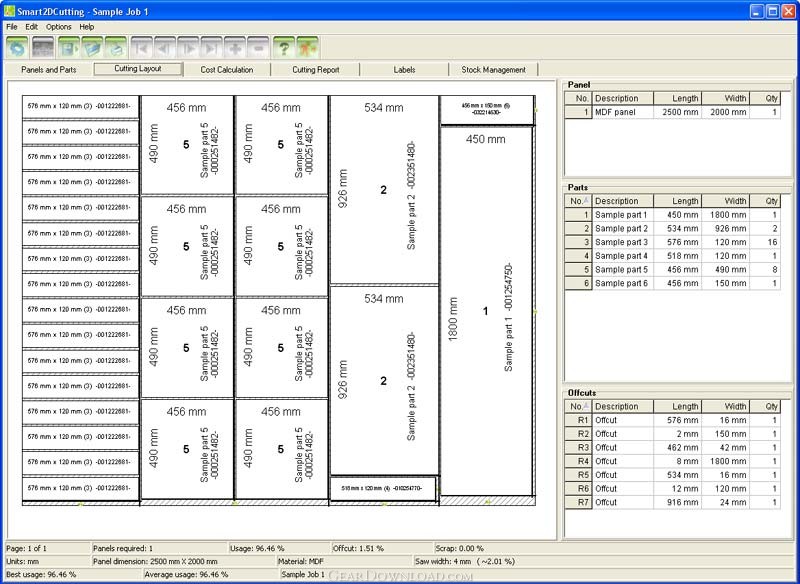Open the Help menu
The image size is (800, 584).
[x=87, y=27]
